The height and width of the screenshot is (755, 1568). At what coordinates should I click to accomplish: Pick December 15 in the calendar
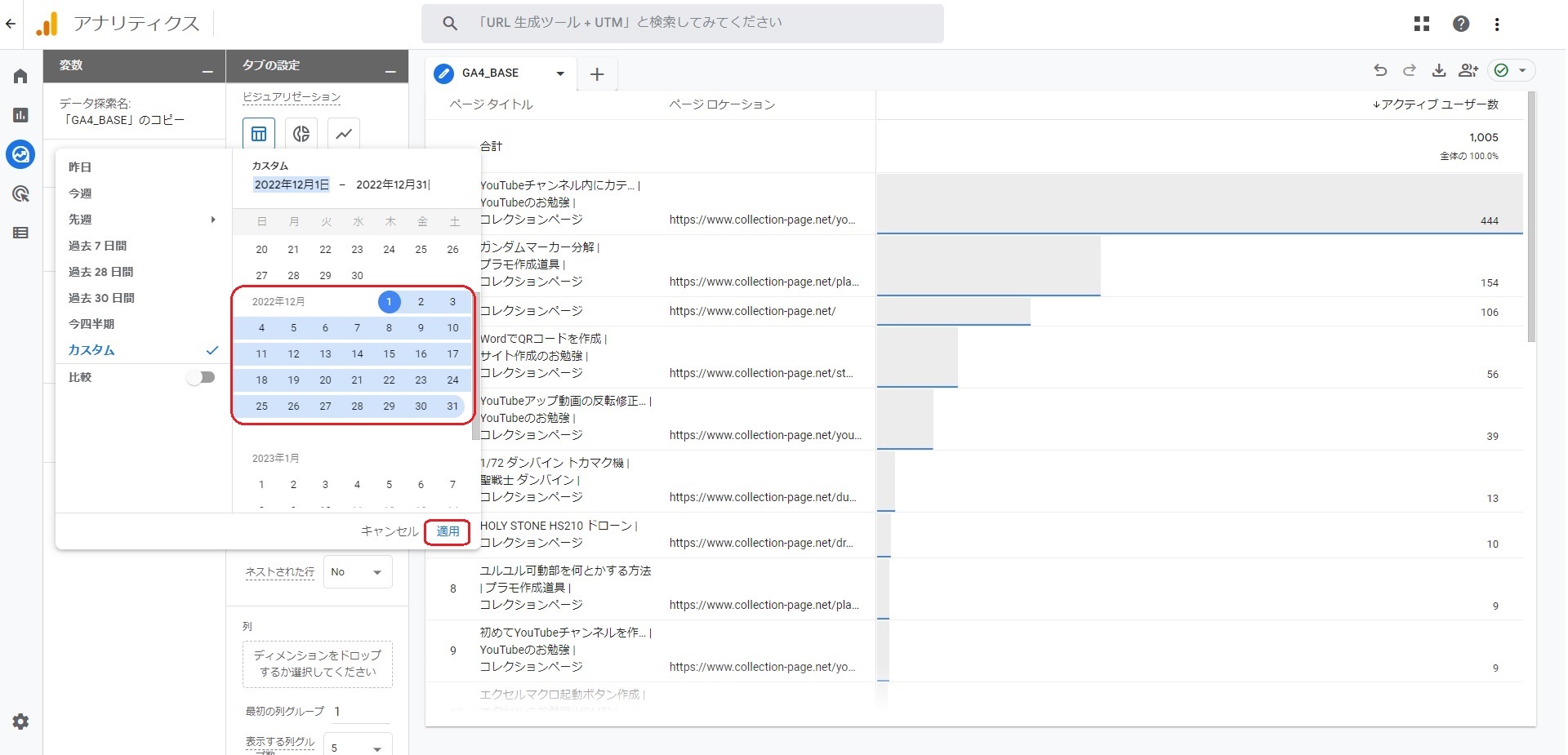pos(389,354)
